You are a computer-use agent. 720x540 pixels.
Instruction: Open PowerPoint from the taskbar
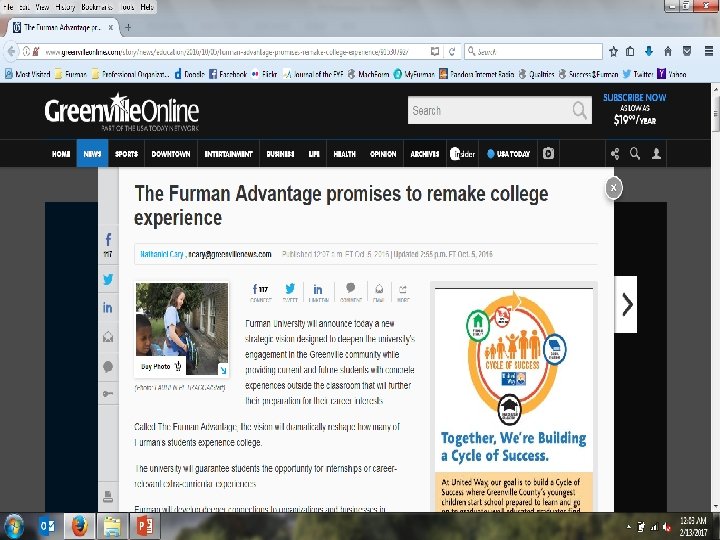[144, 526]
